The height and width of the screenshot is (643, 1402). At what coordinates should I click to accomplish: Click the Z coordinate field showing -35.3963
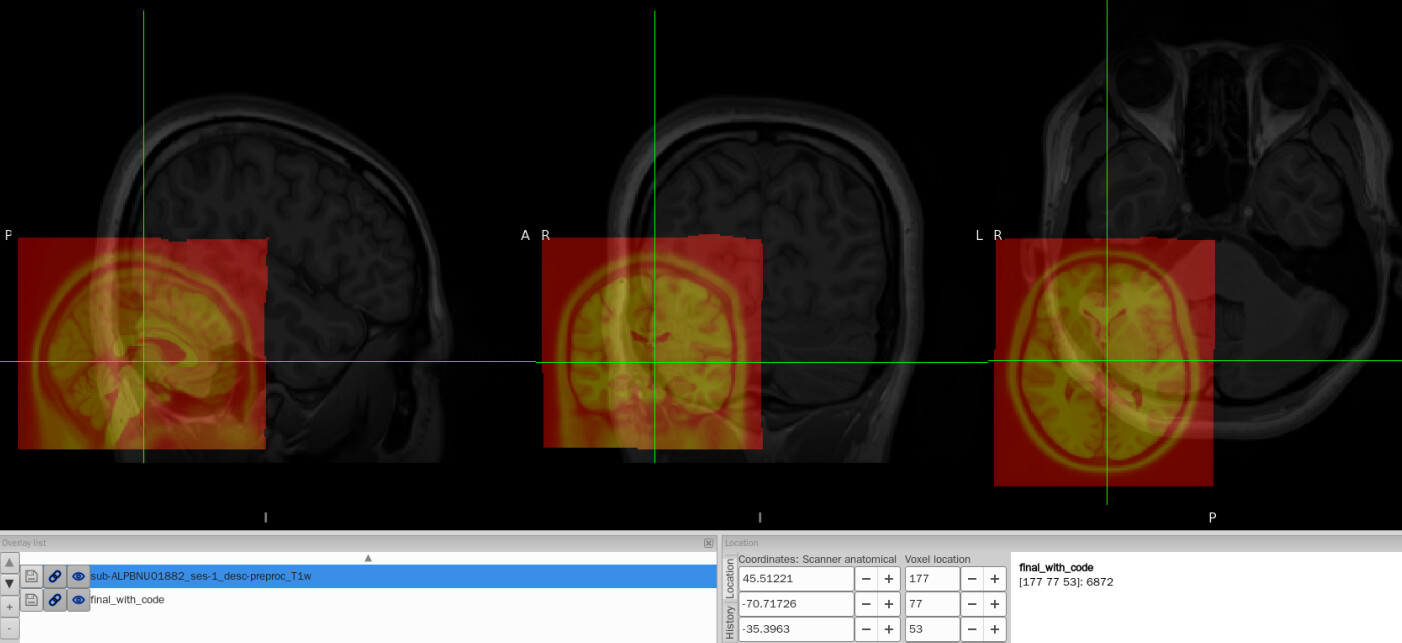[795, 629]
